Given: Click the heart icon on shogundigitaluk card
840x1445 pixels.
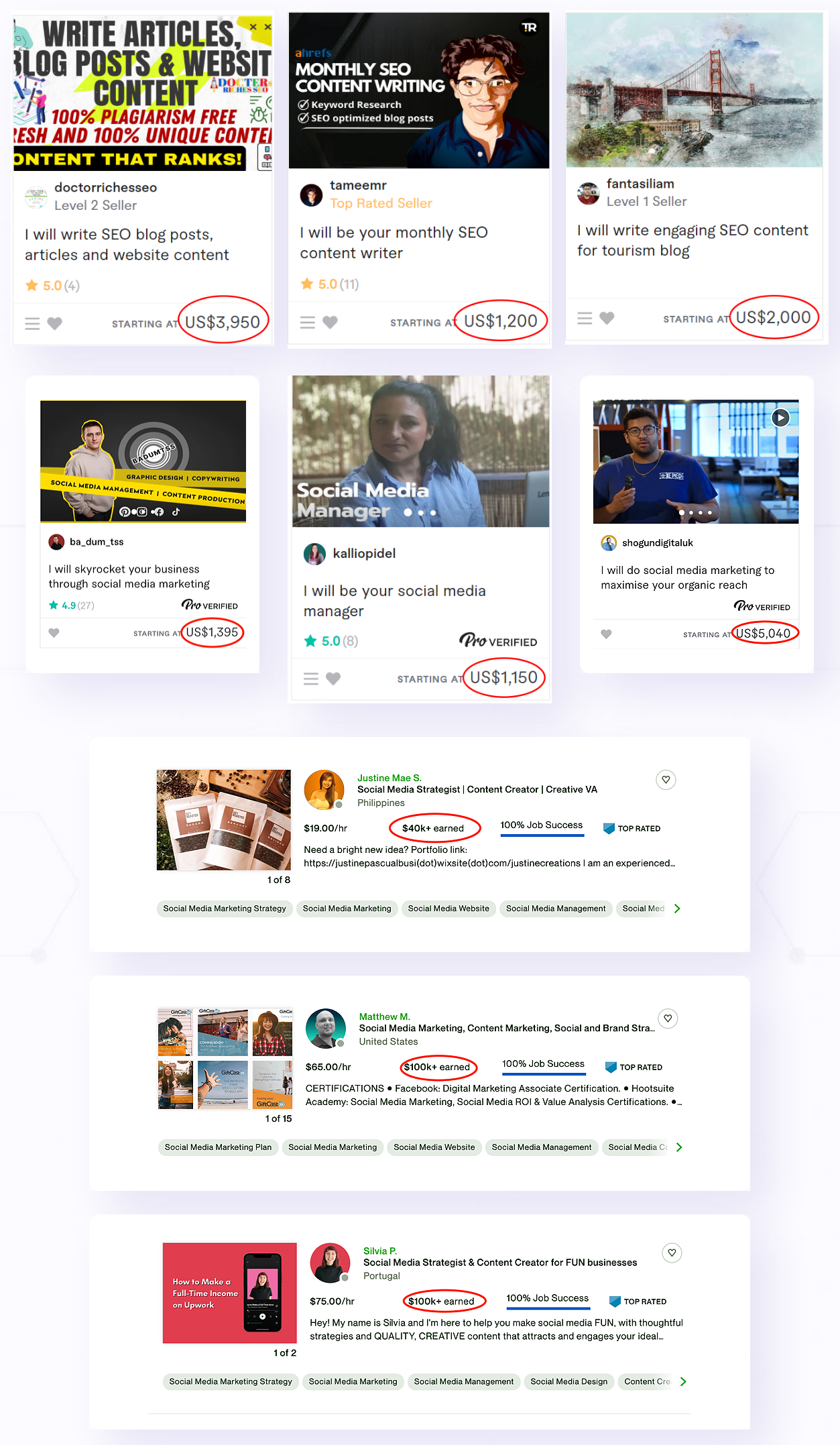Looking at the screenshot, I should (606, 634).
